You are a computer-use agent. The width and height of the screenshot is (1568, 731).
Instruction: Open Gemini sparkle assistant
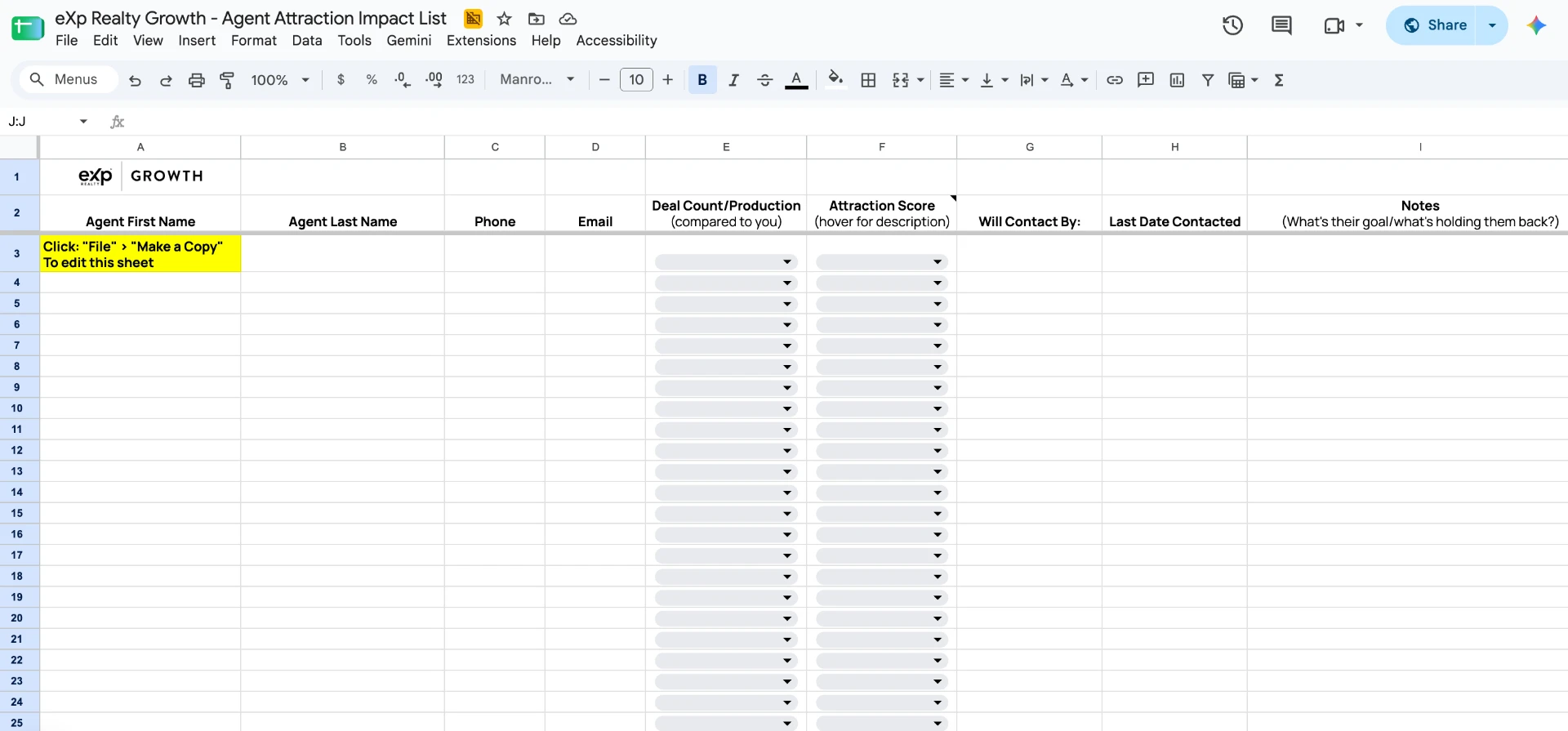[x=1536, y=25]
